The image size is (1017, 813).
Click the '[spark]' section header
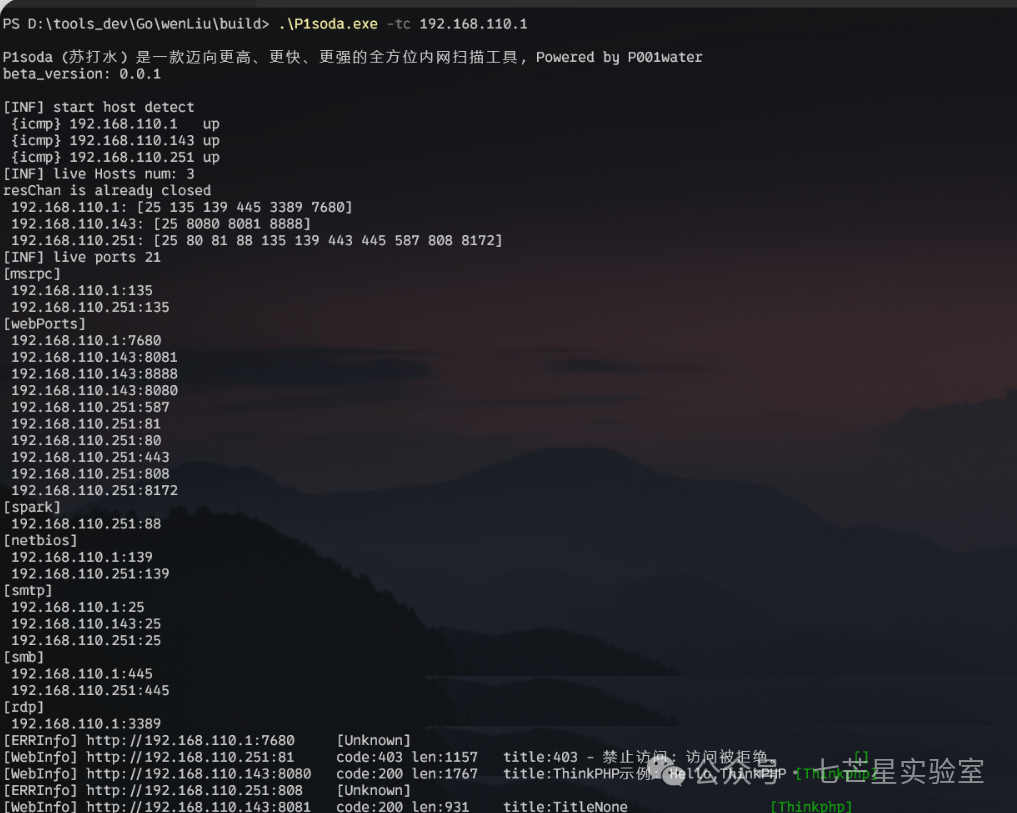coord(32,507)
